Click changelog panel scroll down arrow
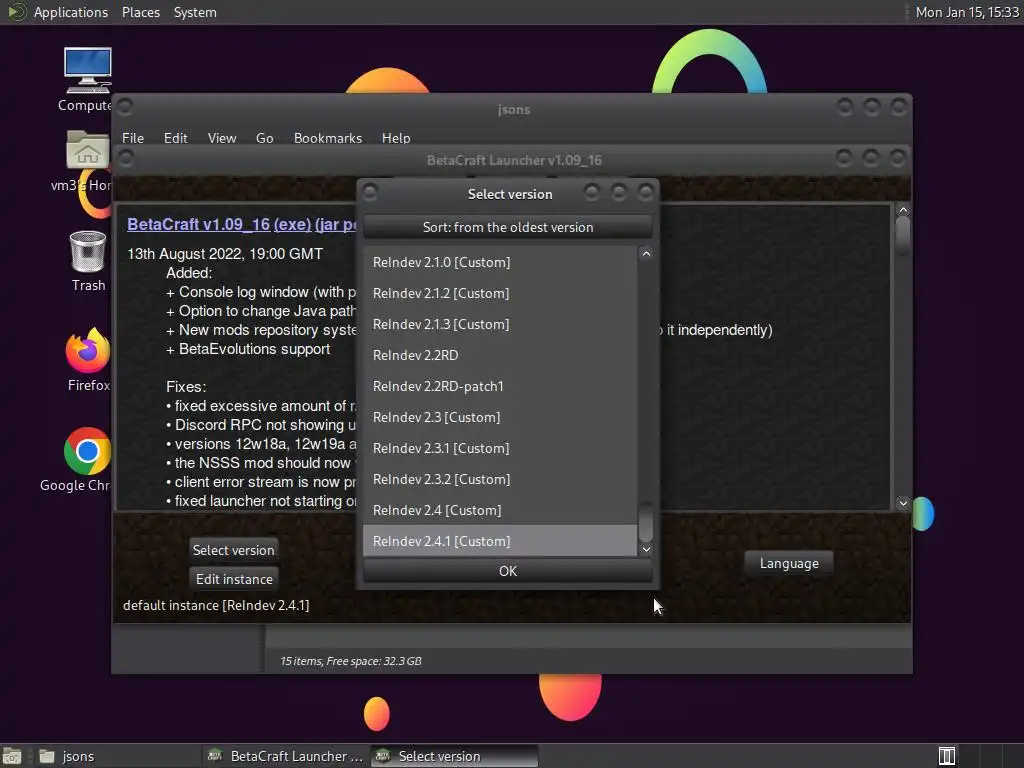 pos(903,503)
